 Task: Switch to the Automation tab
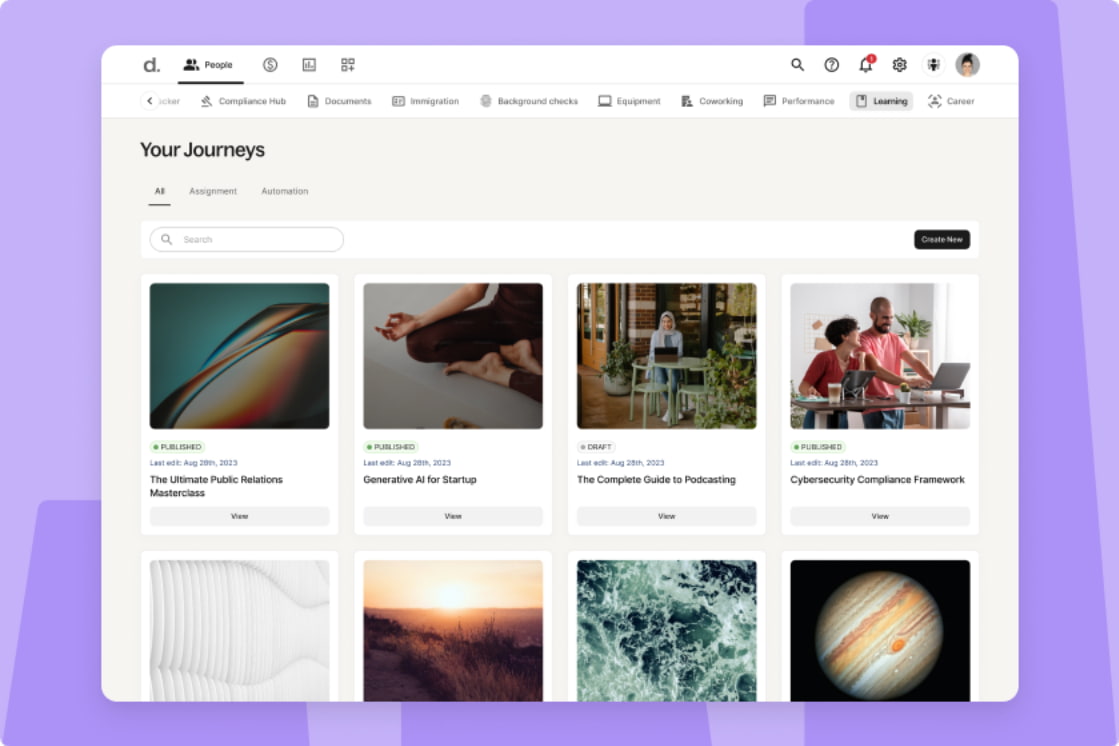click(x=284, y=191)
